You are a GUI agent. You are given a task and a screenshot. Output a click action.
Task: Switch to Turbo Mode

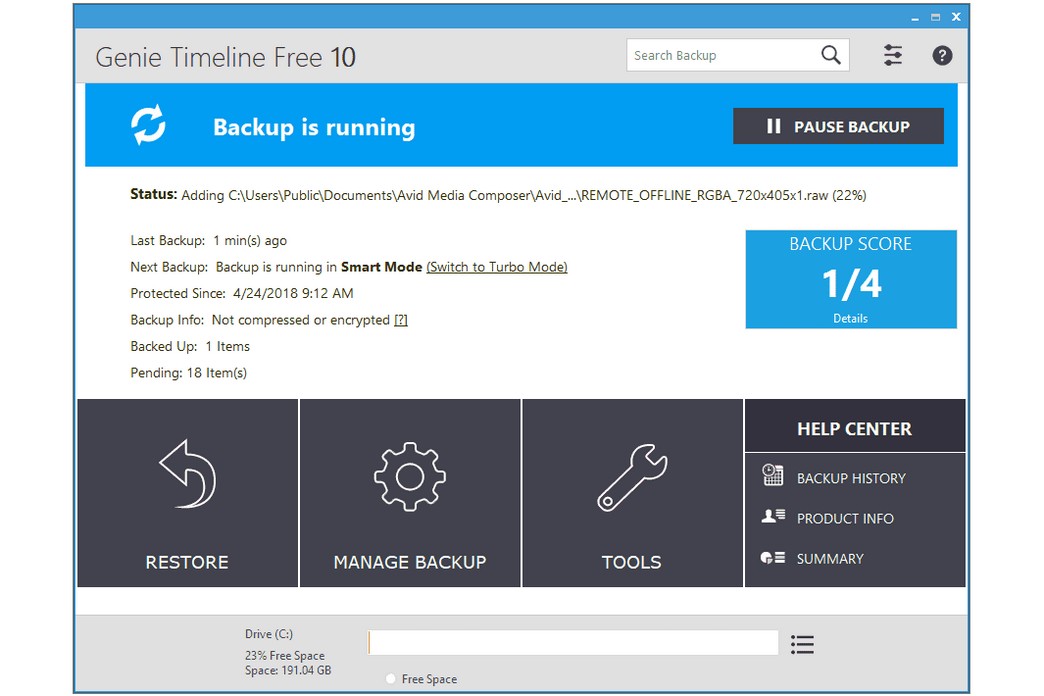[x=496, y=267]
